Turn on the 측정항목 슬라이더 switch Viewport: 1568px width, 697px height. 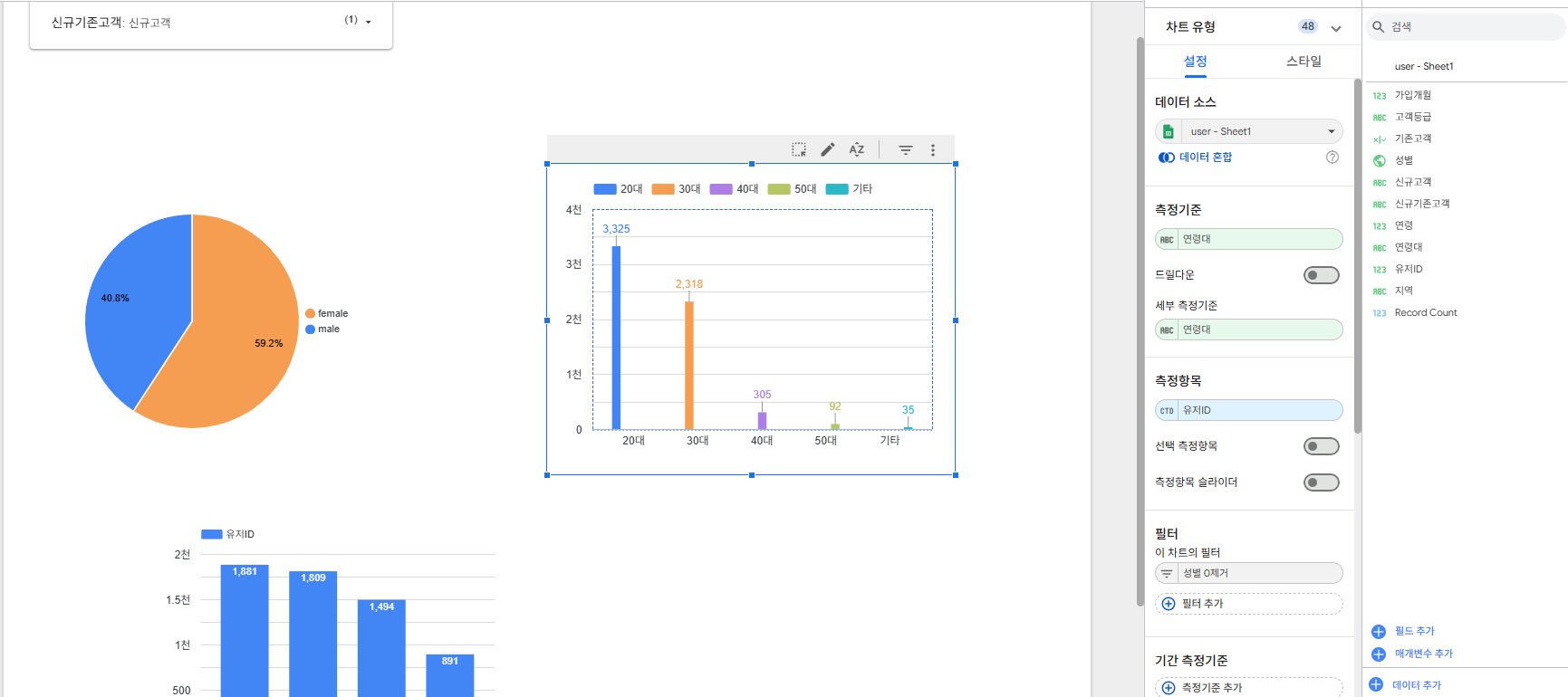(x=1321, y=482)
